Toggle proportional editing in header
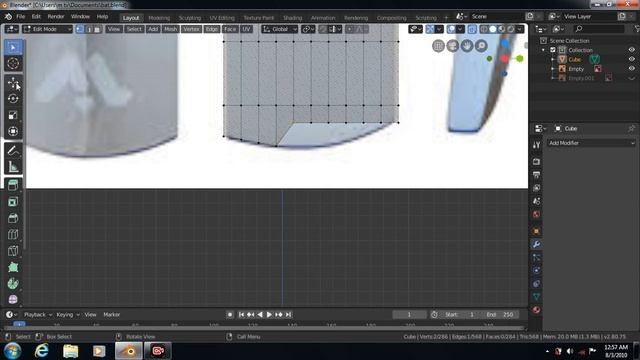The width and height of the screenshot is (640, 360). (350, 29)
